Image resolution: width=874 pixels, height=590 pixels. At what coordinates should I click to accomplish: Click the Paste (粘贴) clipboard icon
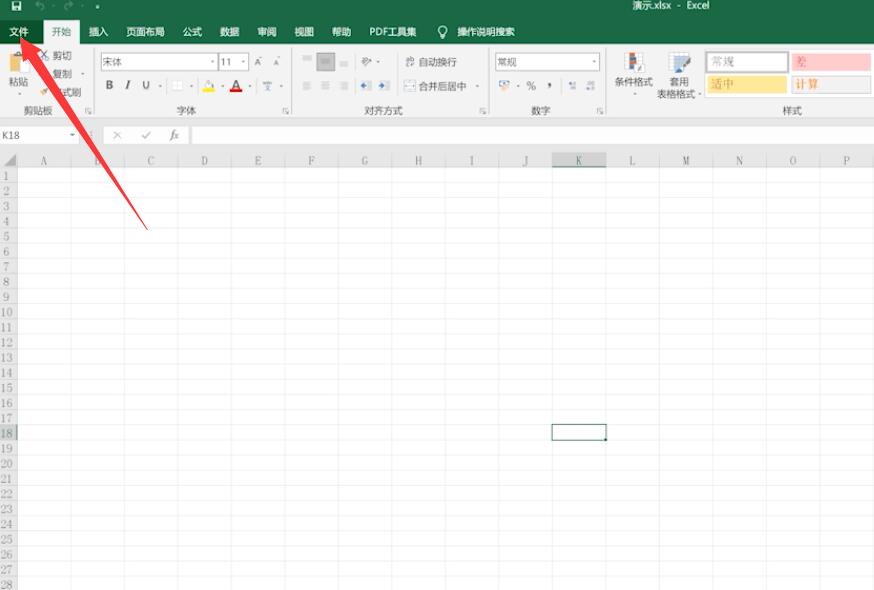tap(17, 62)
